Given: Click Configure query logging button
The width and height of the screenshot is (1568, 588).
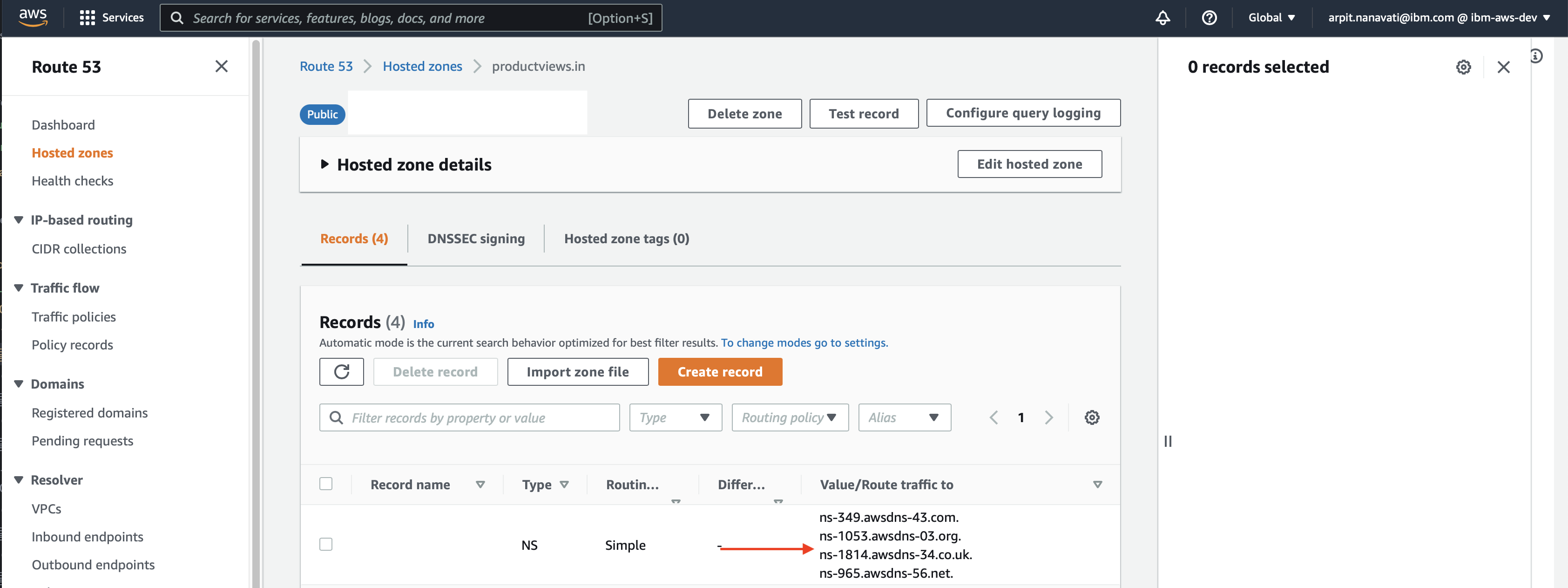Looking at the screenshot, I should [1023, 113].
